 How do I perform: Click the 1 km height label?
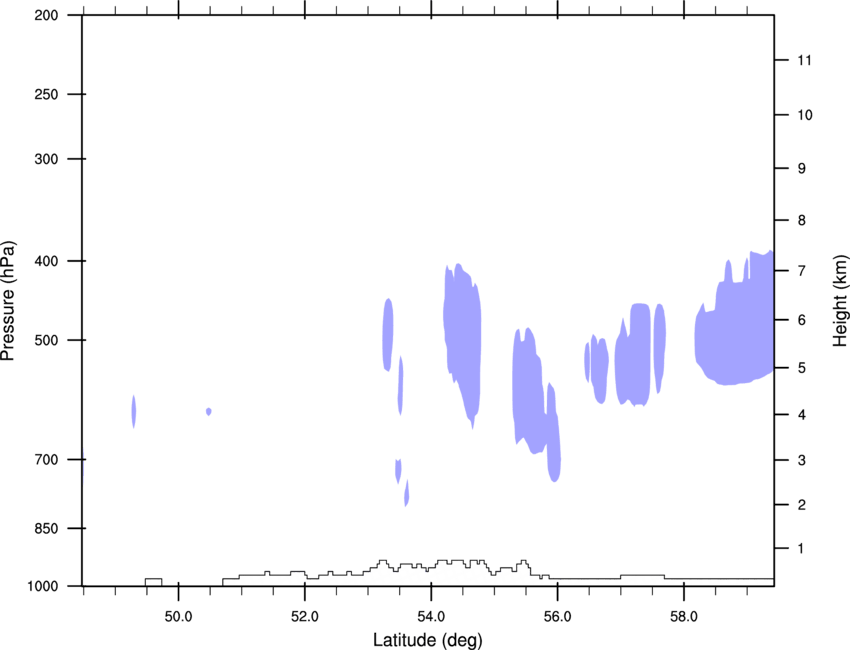coord(802,549)
